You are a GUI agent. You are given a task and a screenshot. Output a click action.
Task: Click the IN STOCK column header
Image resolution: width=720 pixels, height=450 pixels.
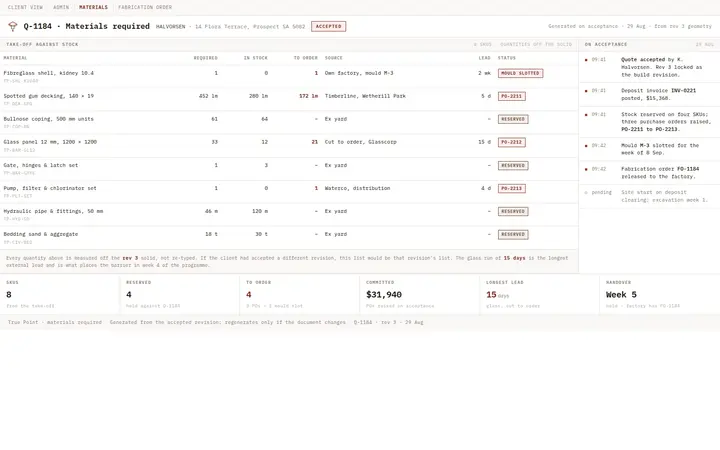pyautogui.click(x=255, y=58)
